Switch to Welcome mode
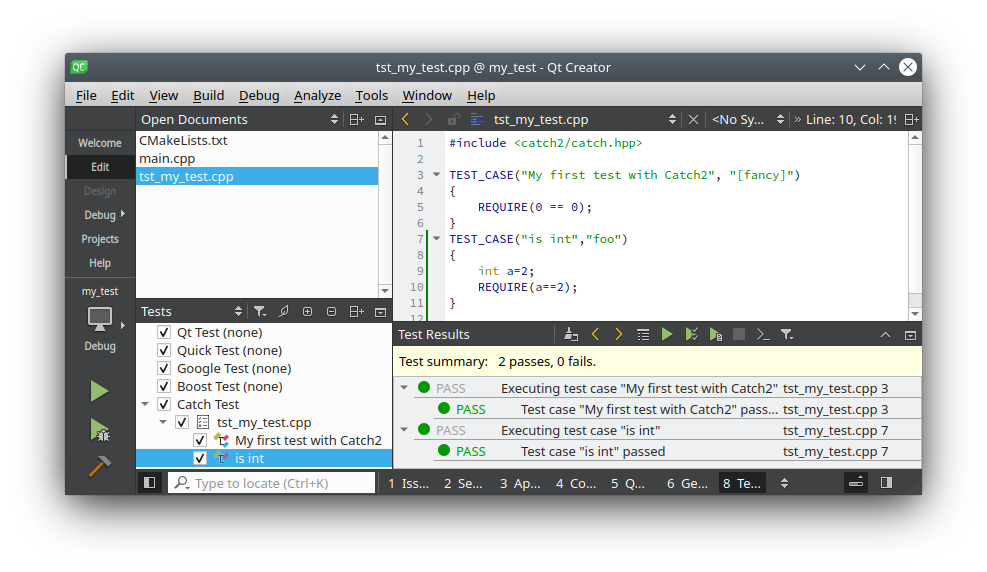Viewport: 987px width, 572px height. tap(99, 143)
